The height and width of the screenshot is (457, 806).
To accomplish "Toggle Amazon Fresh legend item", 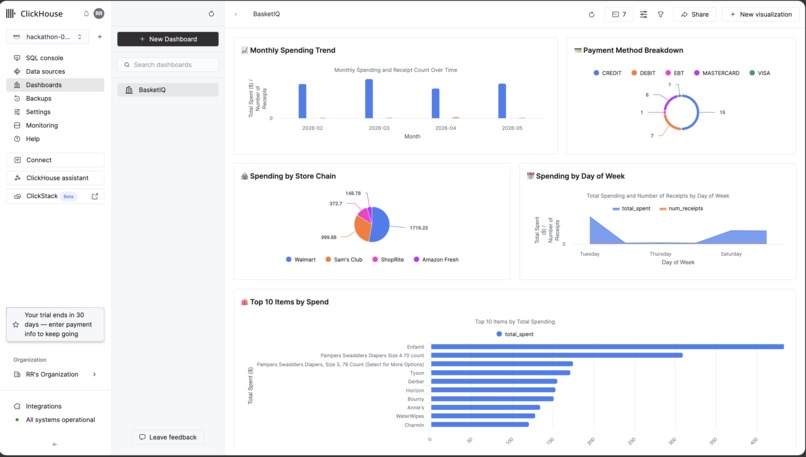I will click(436, 260).
